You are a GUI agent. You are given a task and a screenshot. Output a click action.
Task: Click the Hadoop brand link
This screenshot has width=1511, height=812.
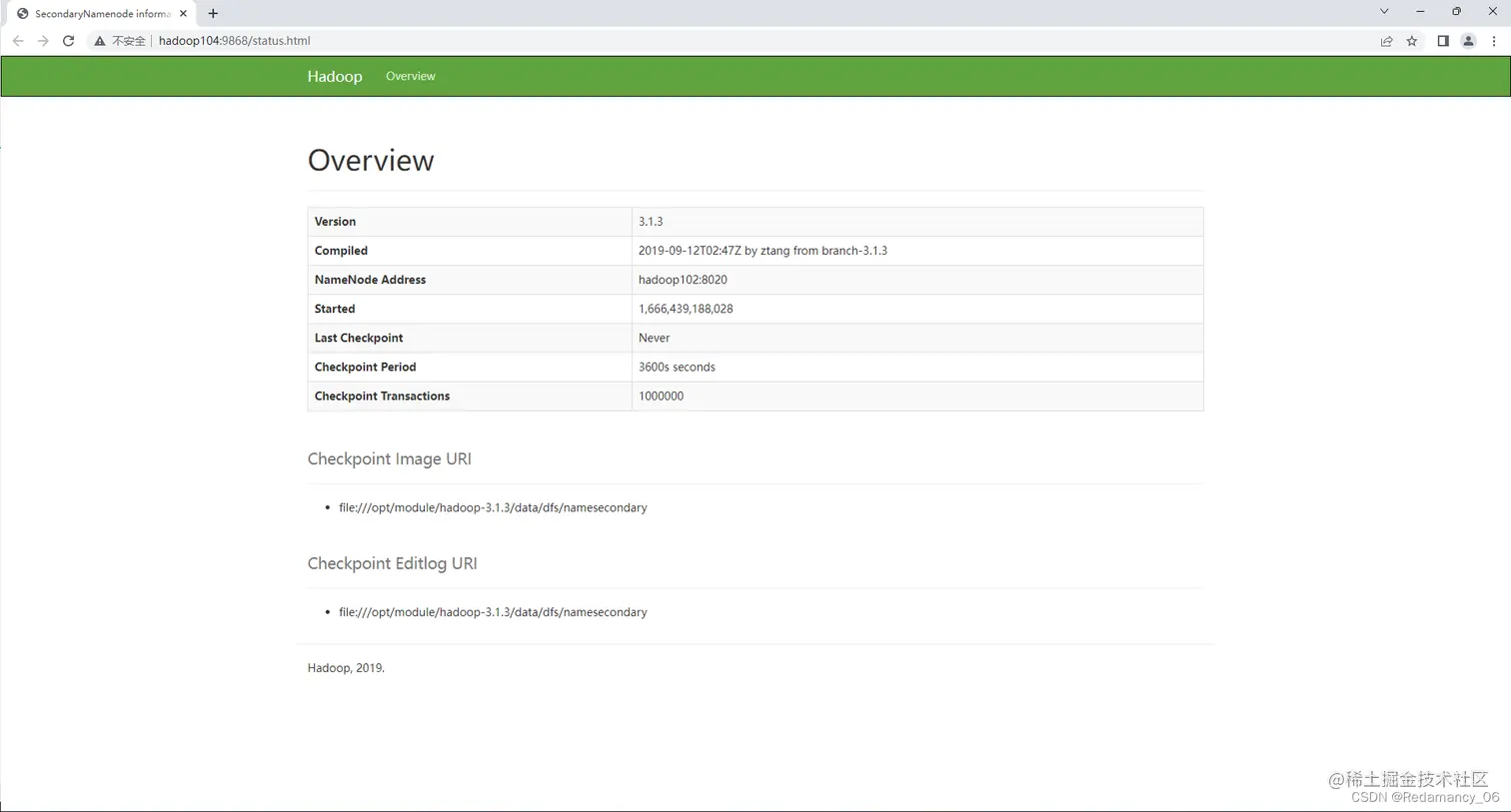(x=335, y=77)
